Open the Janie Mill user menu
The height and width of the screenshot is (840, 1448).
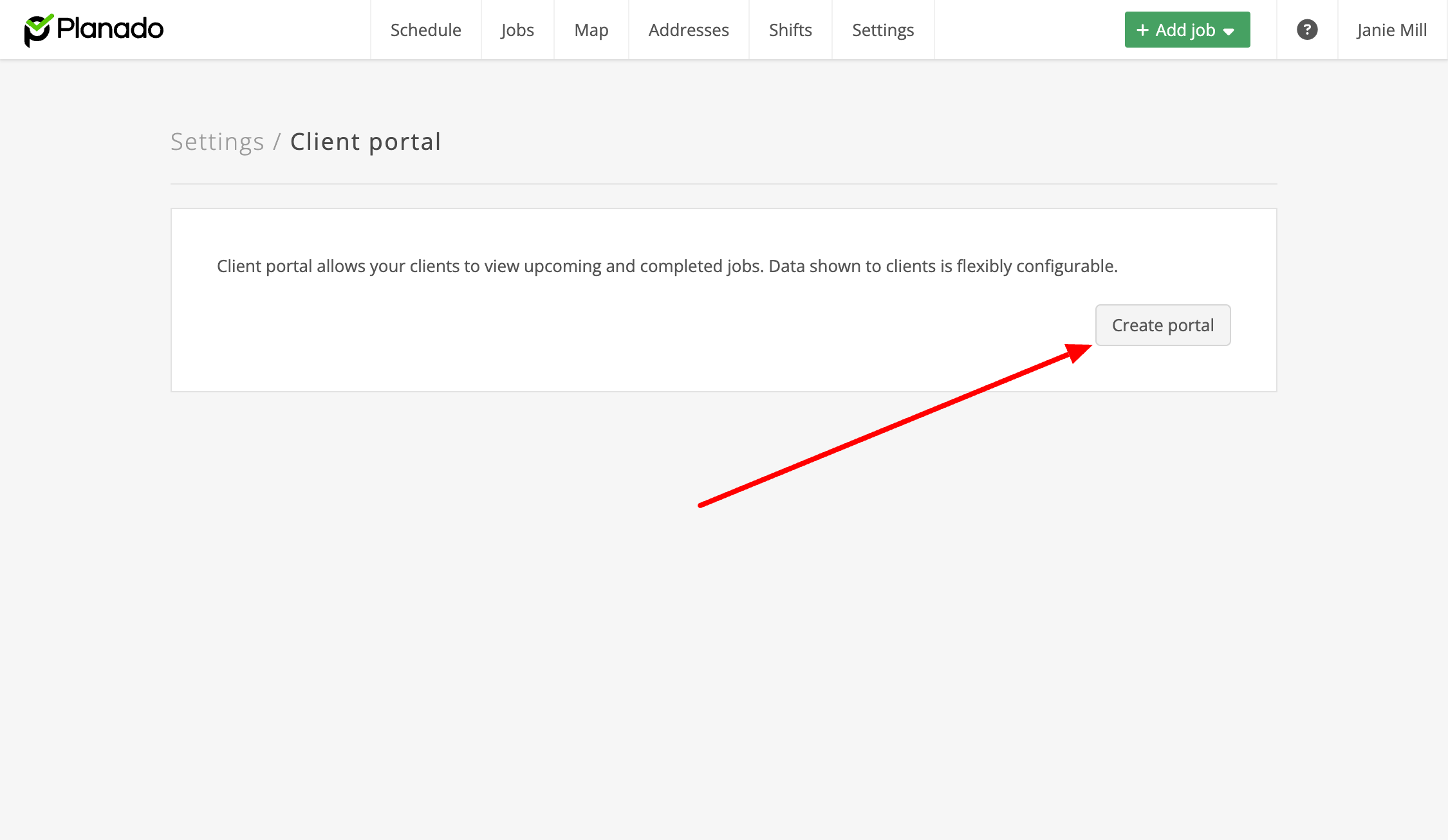pyautogui.click(x=1391, y=30)
